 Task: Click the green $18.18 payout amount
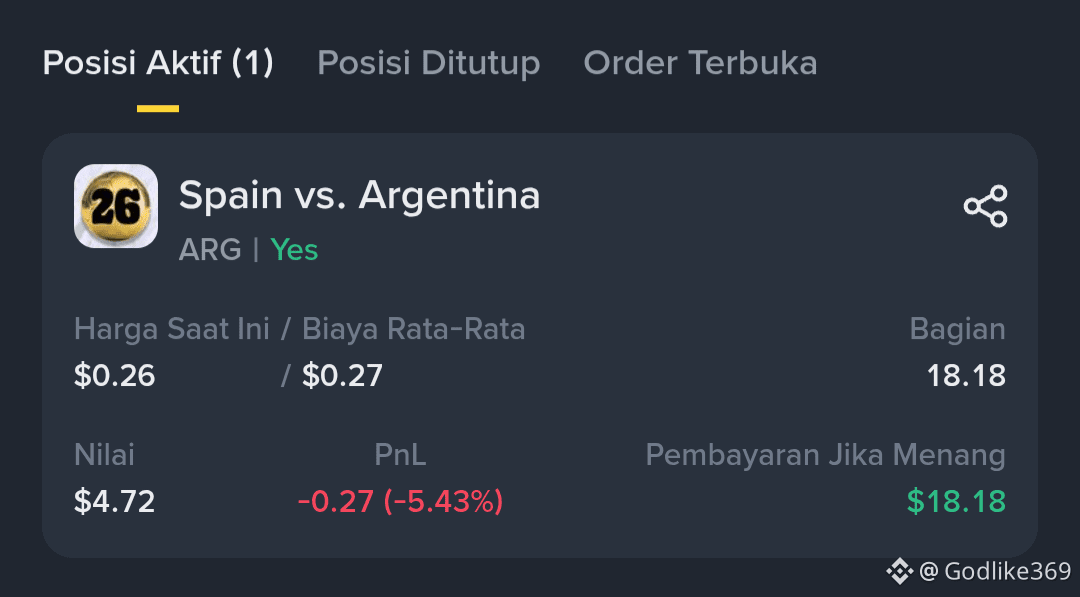[x=956, y=501]
